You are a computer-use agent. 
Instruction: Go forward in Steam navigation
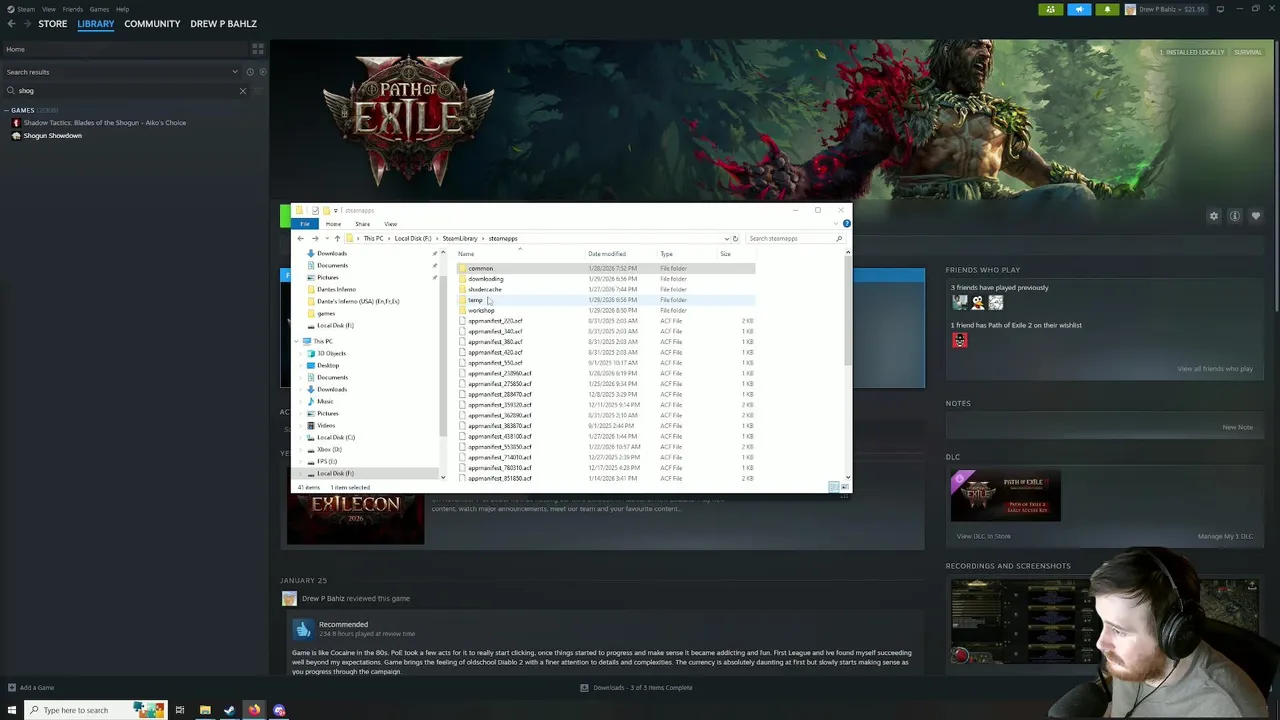point(27,24)
